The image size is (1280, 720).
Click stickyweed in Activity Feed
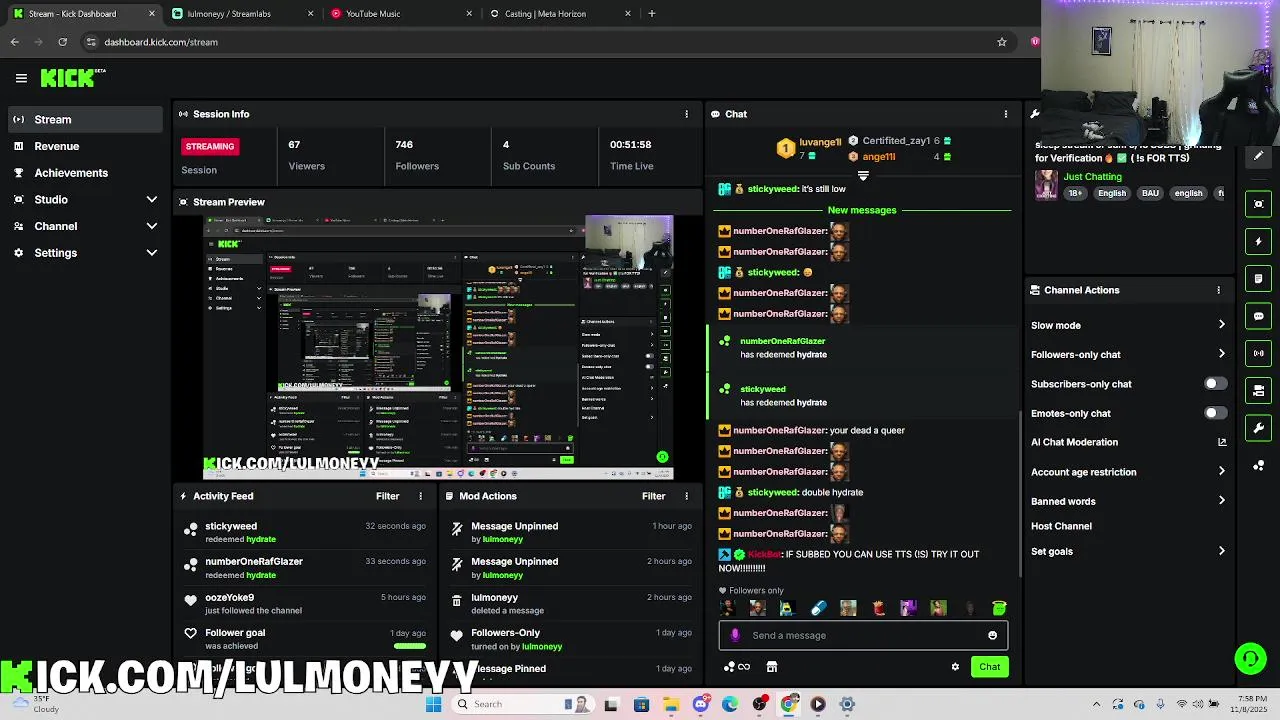click(231, 526)
